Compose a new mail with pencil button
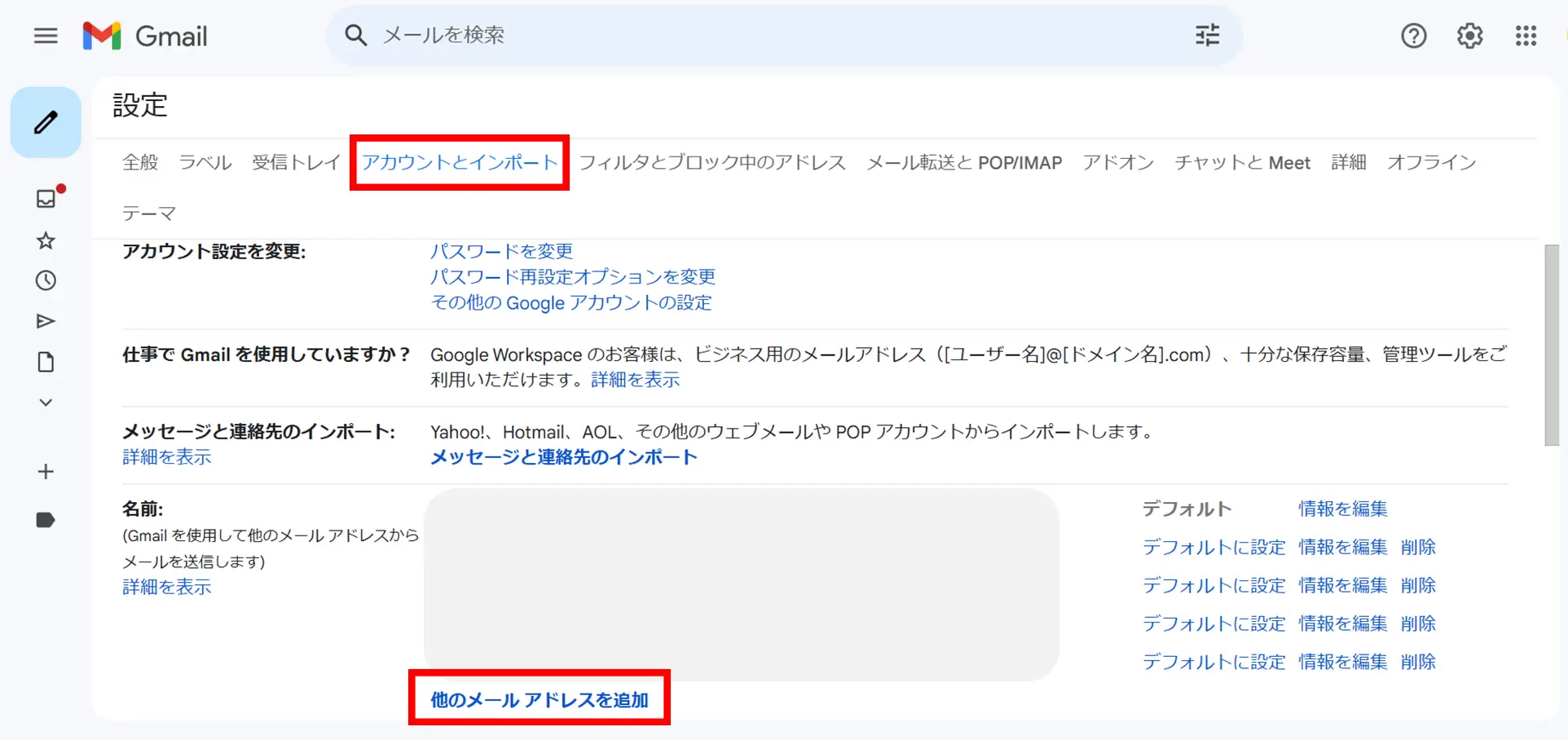 (46, 122)
